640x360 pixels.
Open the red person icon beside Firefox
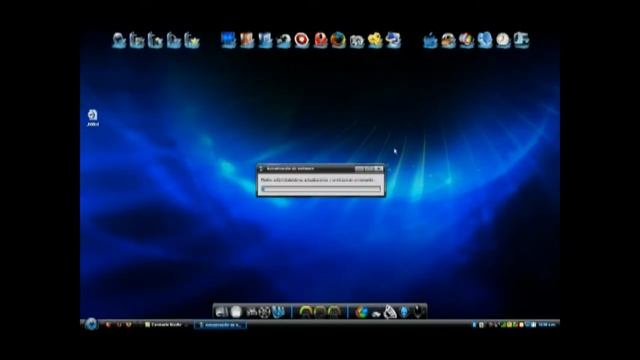tap(320, 40)
